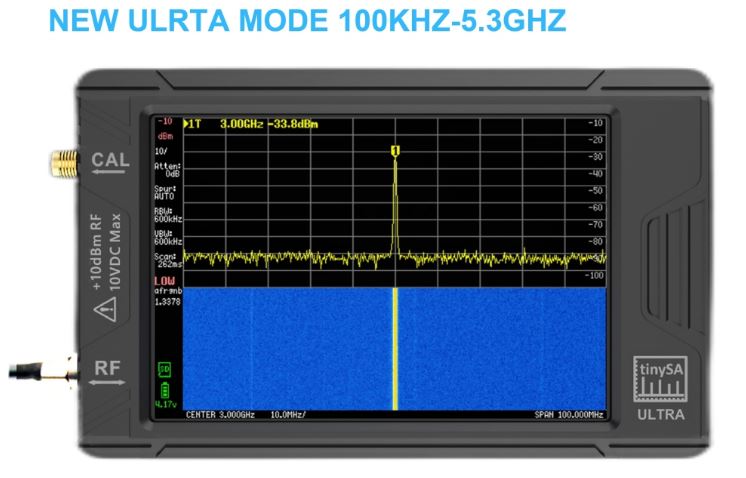The width and height of the screenshot is (746, 478).
Task: Tap the RBW: 600kHz setting
Action: tap(168, 215)
